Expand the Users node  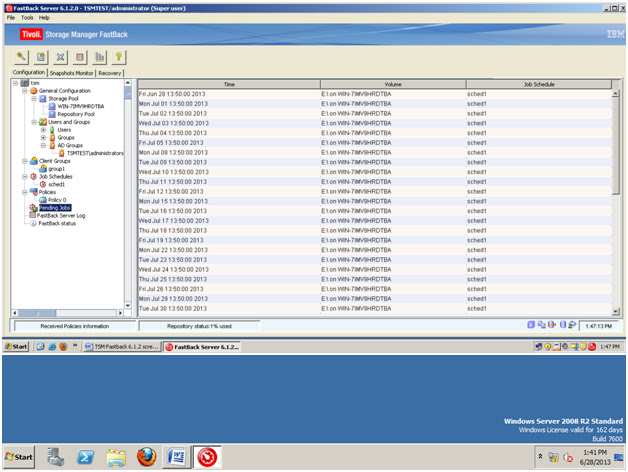[43, 130]
